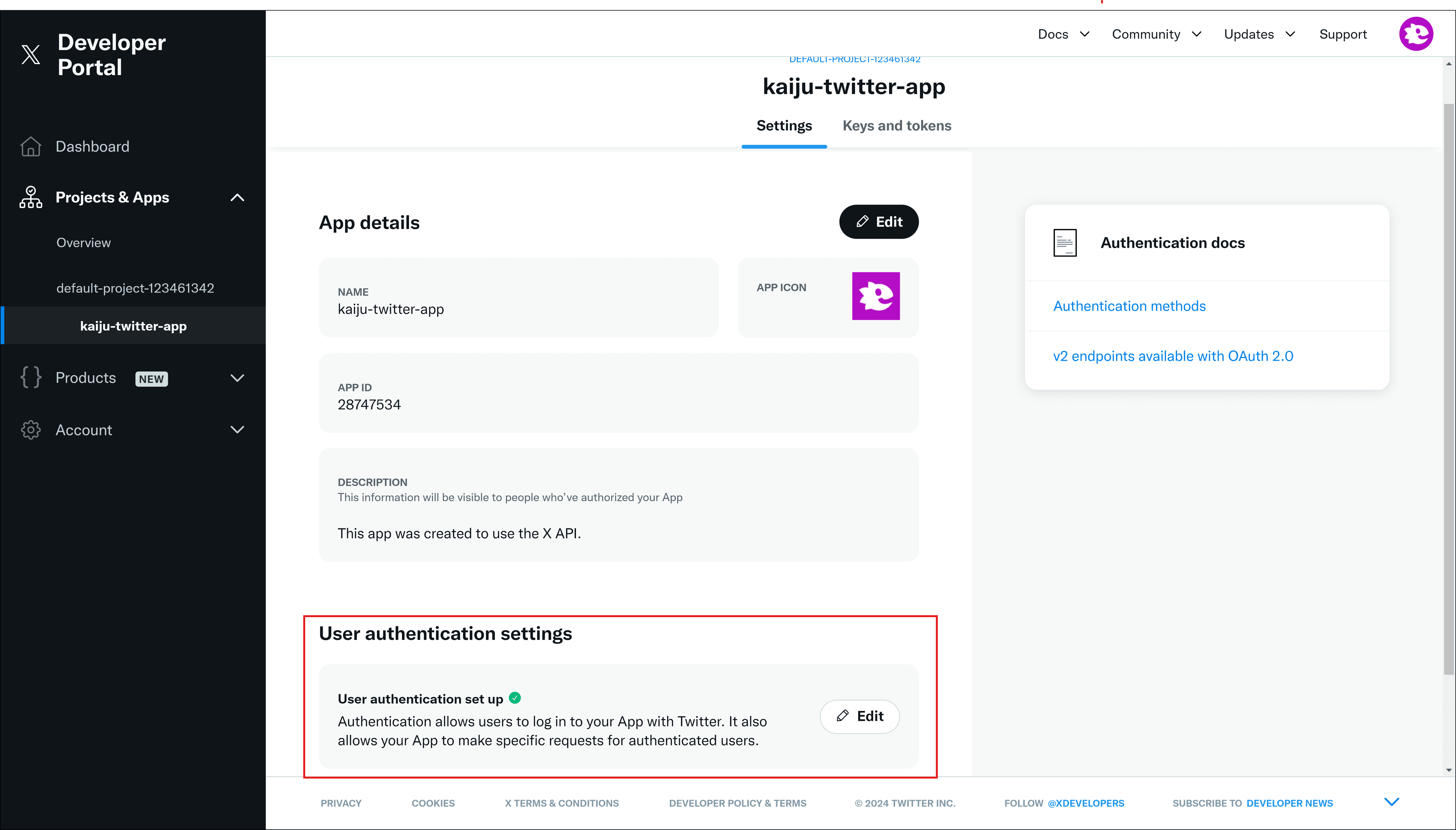Switch to the Settings tab
This screenshot has width=1456, height=830.
click(784, 126)
